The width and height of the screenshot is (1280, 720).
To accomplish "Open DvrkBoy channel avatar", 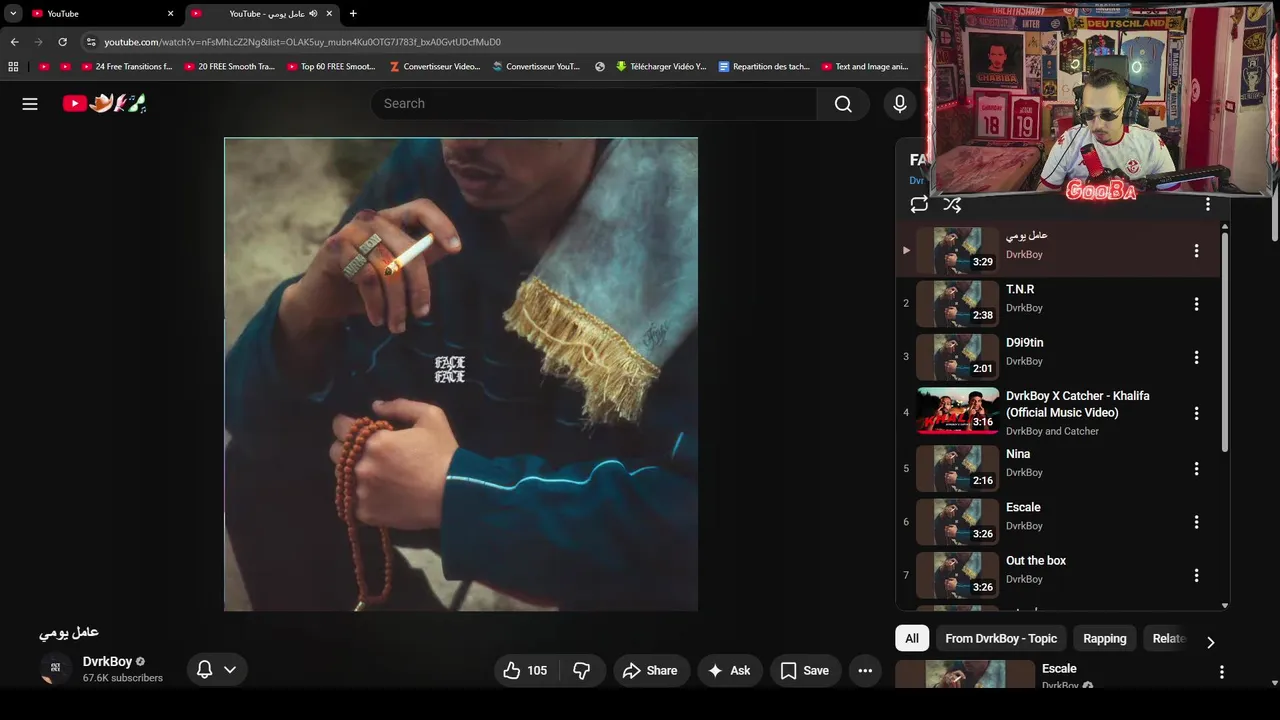I will click(x=56, y=669).
